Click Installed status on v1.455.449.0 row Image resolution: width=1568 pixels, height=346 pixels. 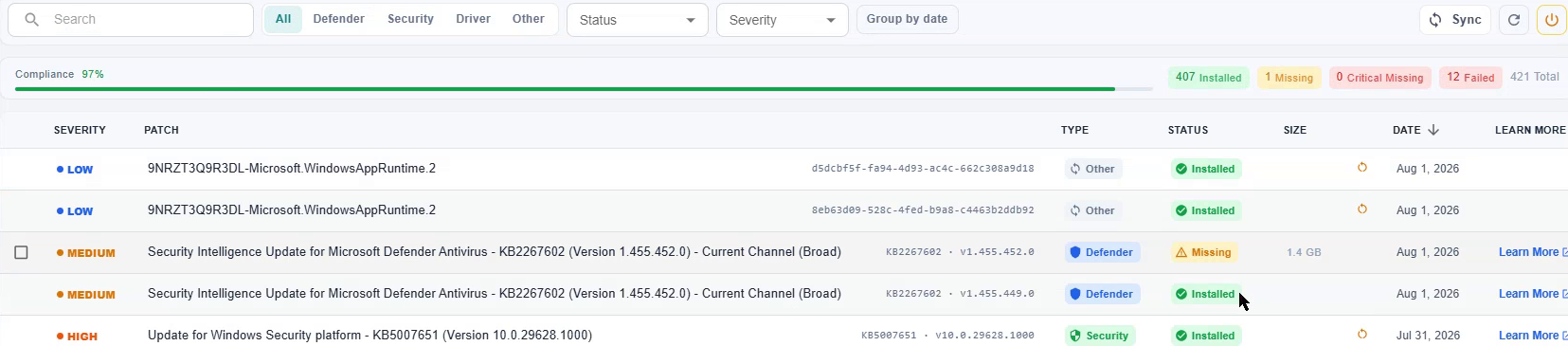pos(1206,294)
